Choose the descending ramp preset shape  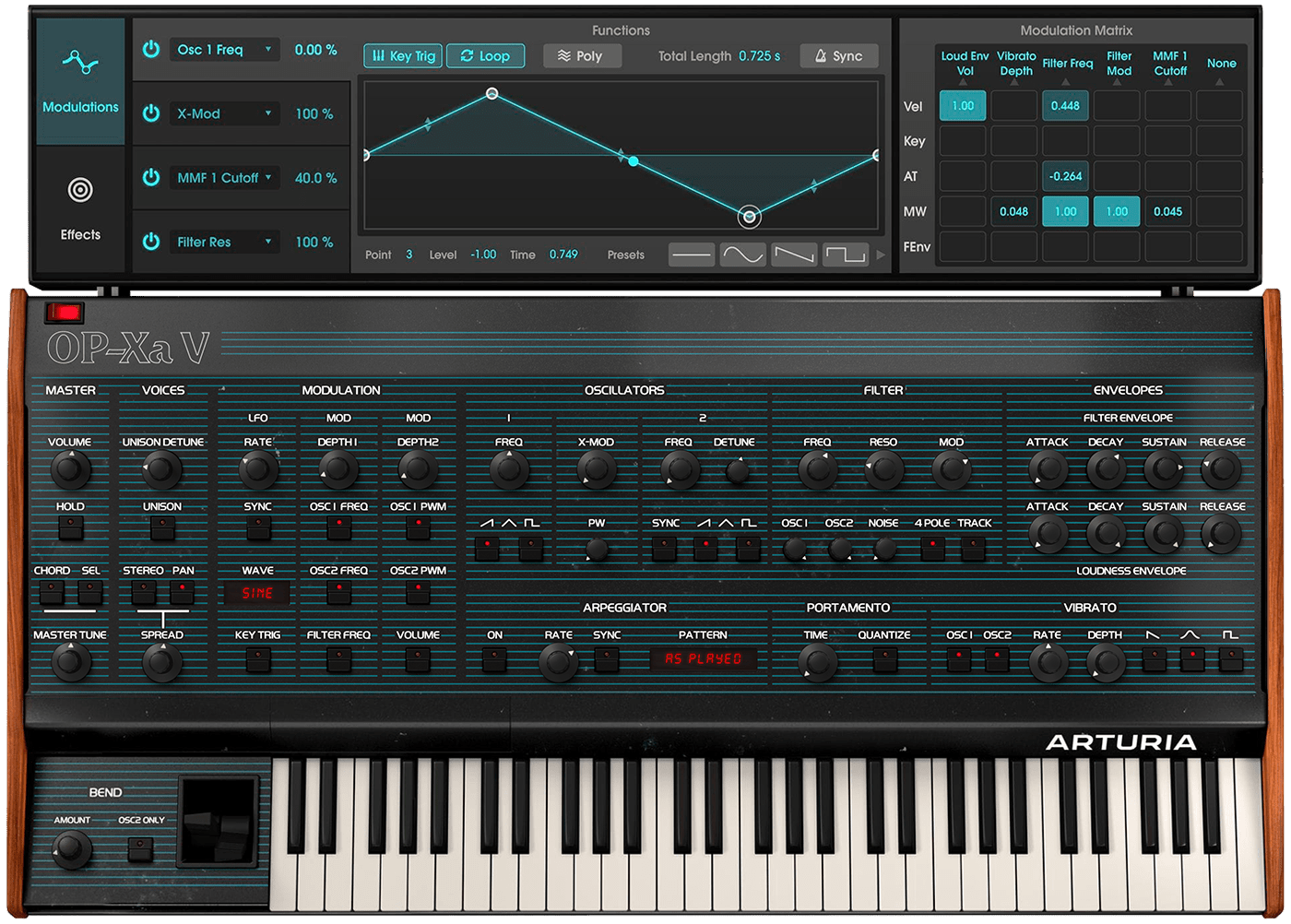(x=794, y=255)
